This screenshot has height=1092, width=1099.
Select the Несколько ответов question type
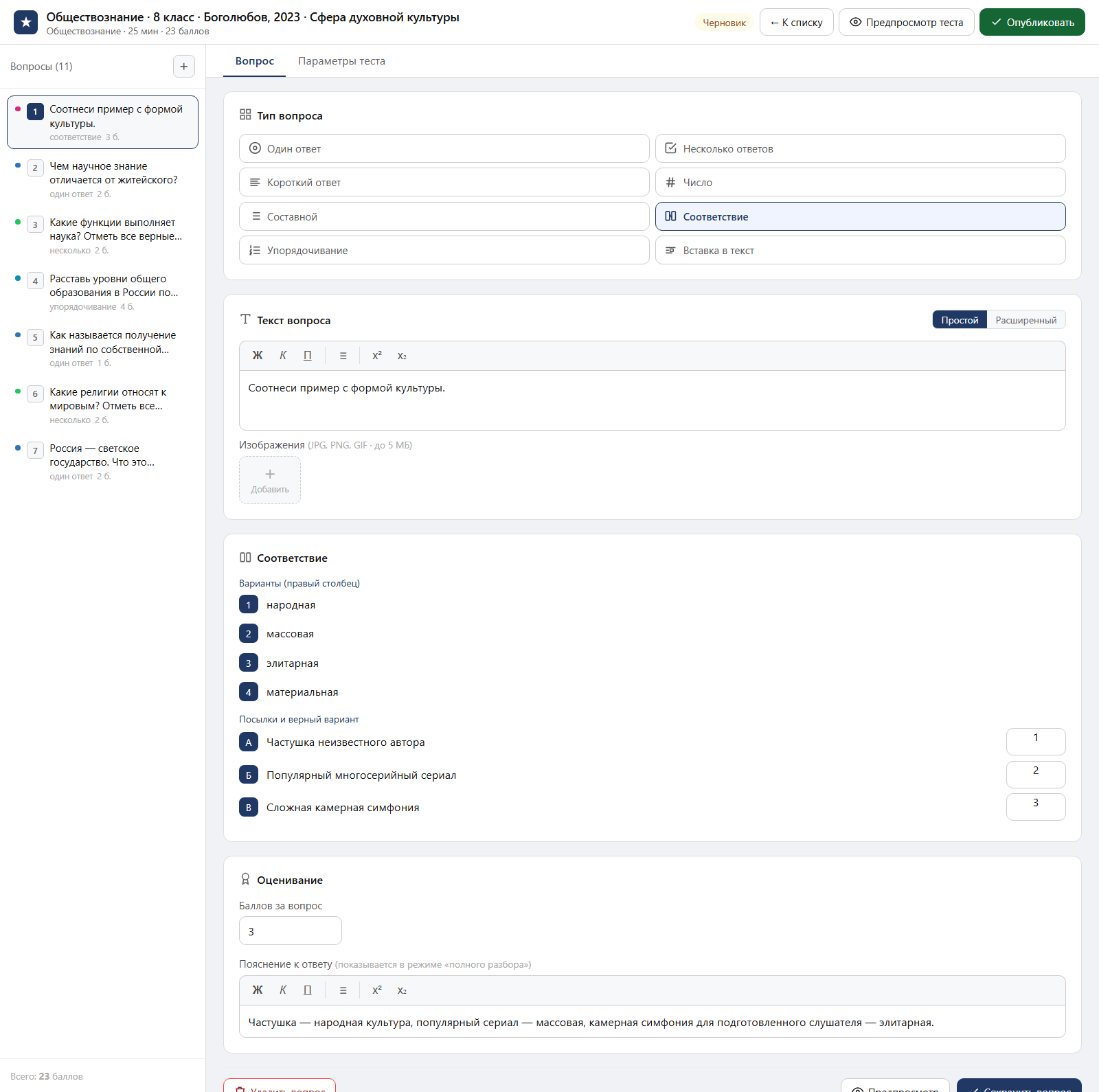click(860, 148)
